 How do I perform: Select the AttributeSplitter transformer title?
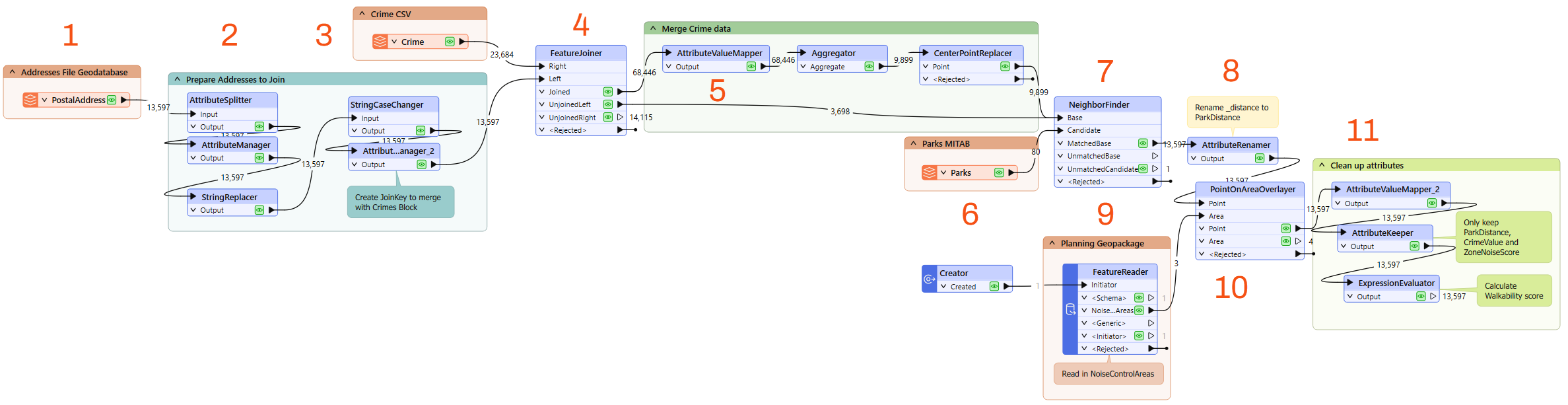pyautogui.click(x=221, y=100)
